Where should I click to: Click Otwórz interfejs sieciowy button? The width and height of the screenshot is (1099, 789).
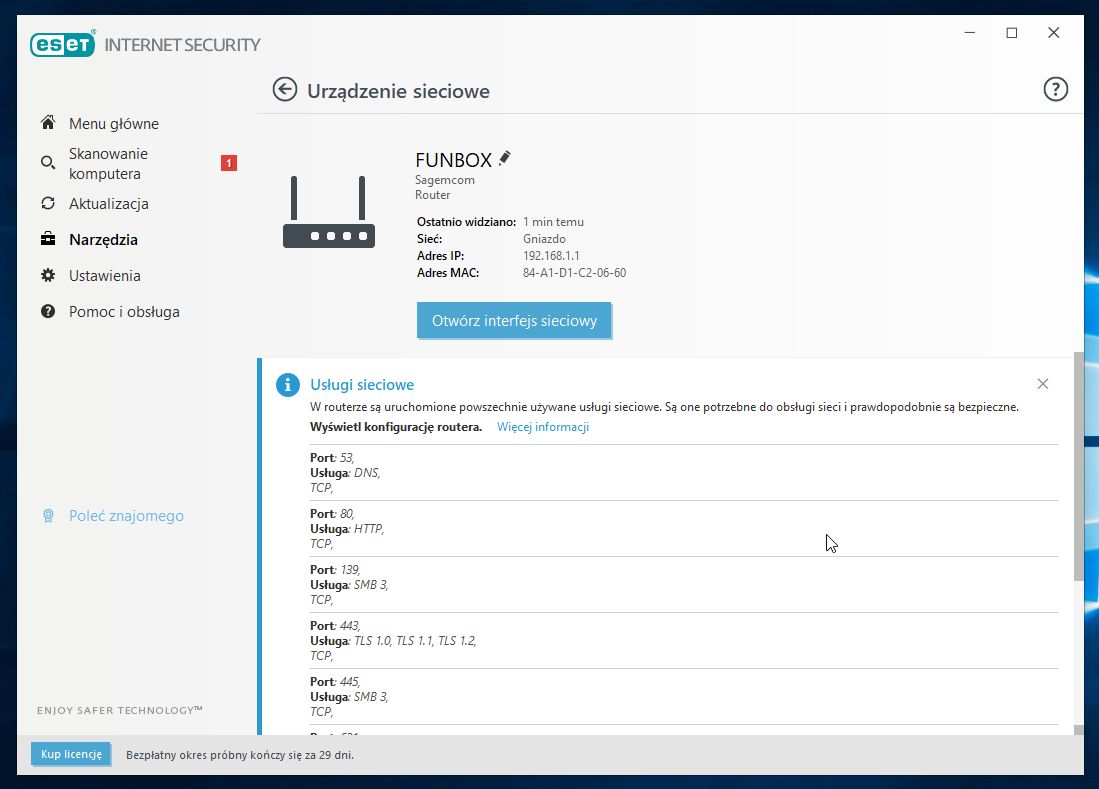(514, 321)
